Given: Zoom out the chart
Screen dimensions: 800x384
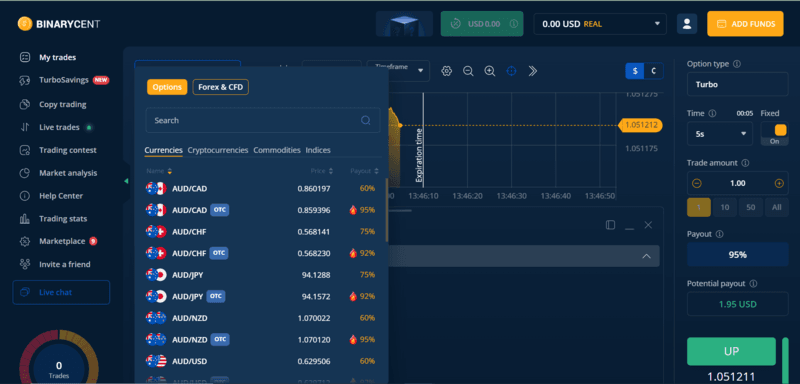Looking at the screenshot, I should click(x=468, y=71).
